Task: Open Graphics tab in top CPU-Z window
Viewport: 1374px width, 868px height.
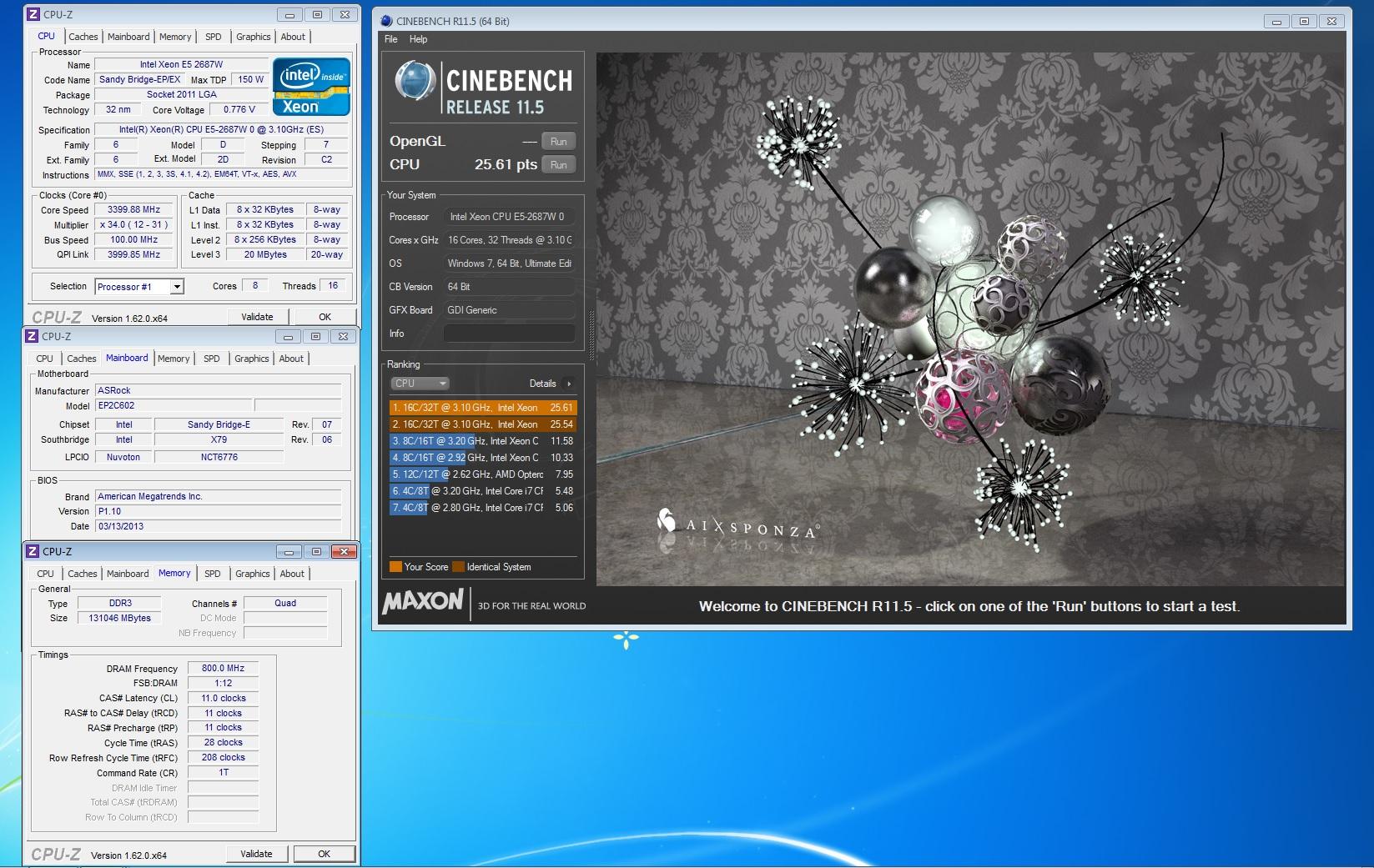Action: point(253,37)
